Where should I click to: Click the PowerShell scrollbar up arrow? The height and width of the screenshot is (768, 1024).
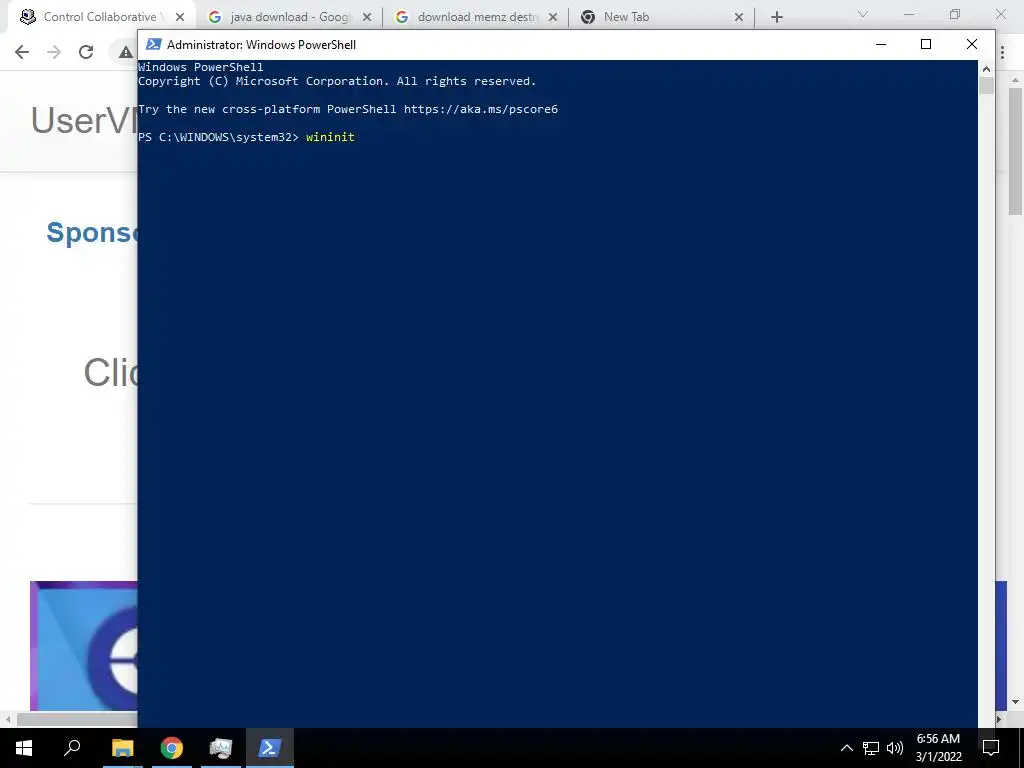coord(986,69)
